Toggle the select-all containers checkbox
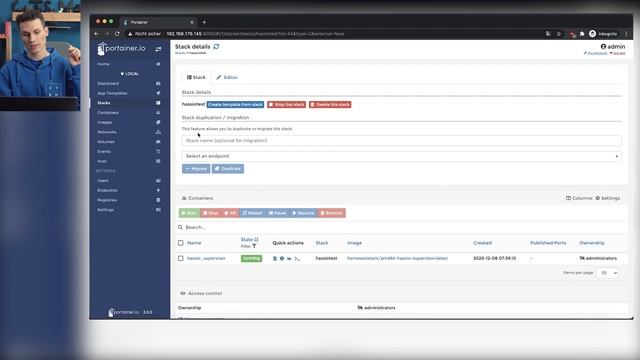 [180, 243]
